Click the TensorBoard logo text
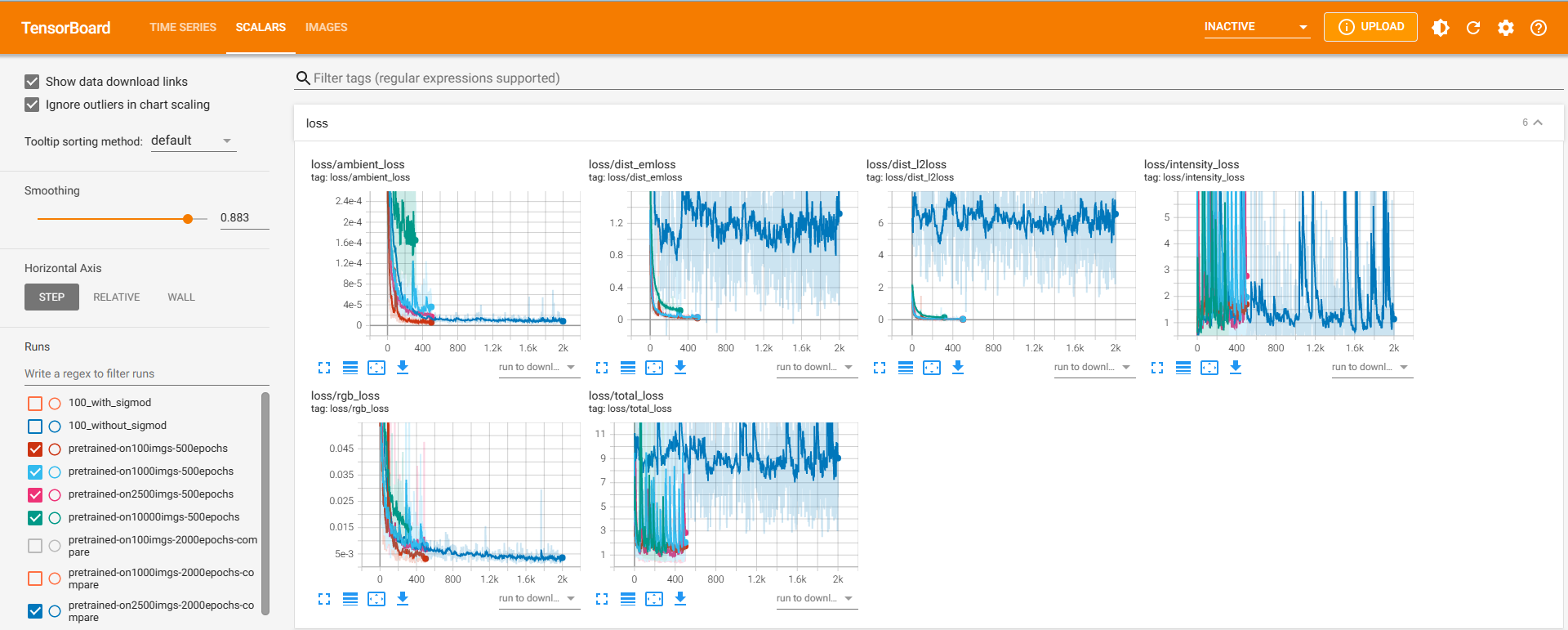The height and width of the screenshot is (630, 1568). [66, 28]
